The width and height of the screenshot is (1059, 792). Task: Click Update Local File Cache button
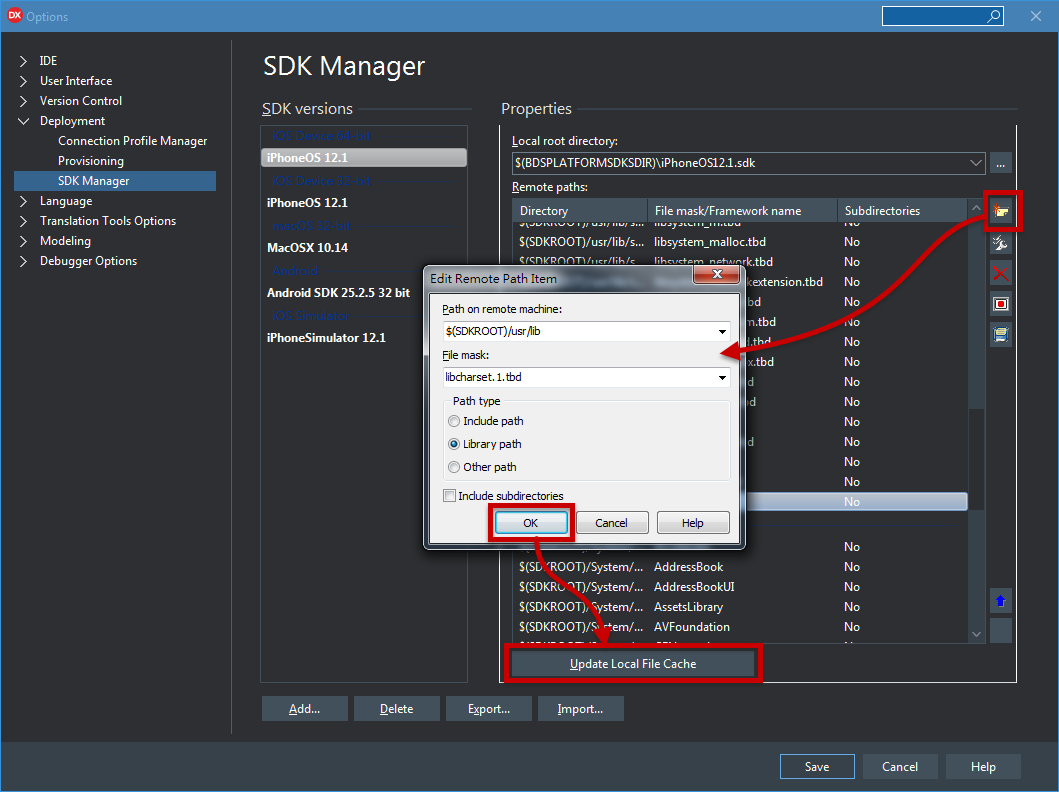point(633,664)
